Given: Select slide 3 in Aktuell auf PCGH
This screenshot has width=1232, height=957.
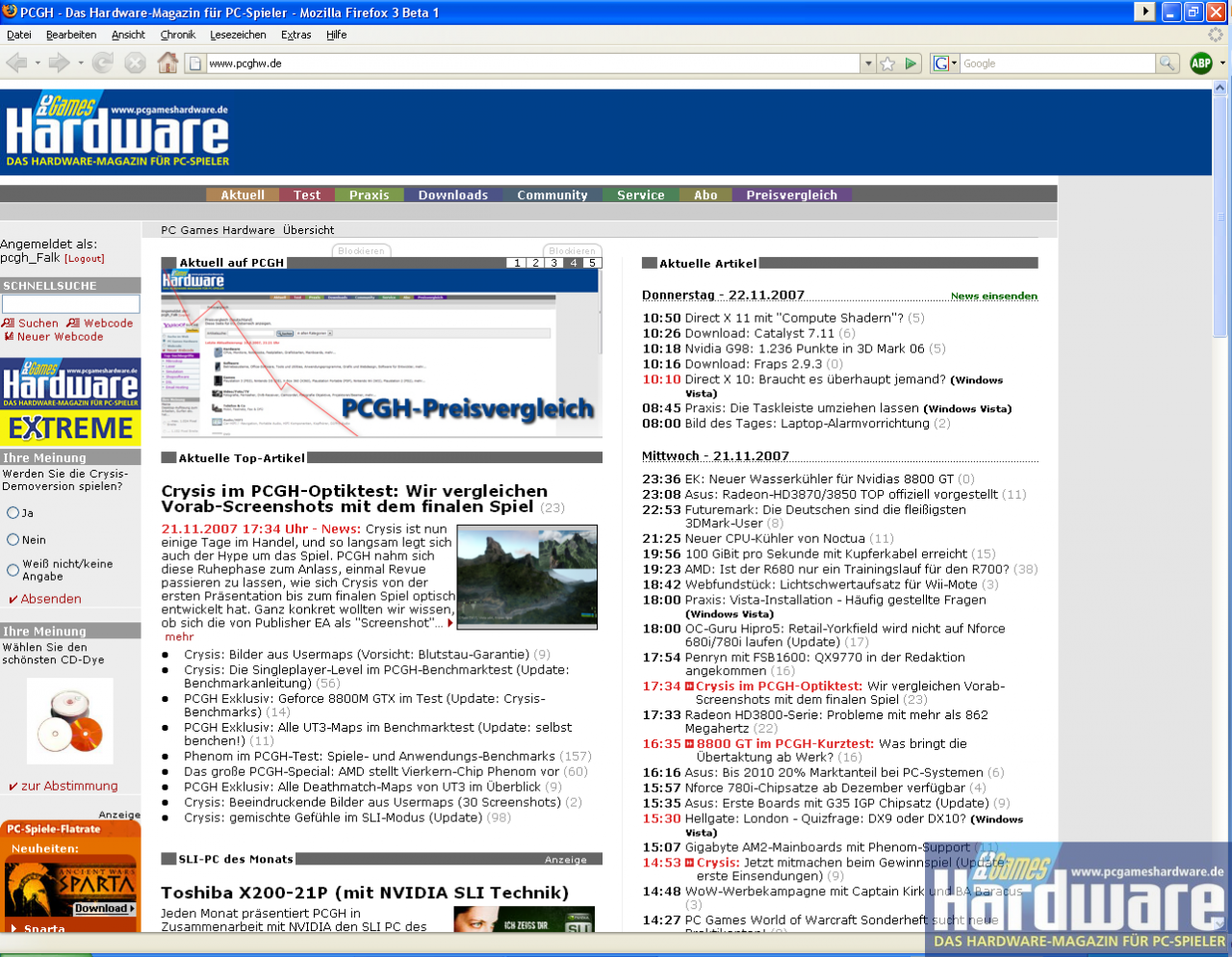Looking at the screenshot, I should 554,263.
